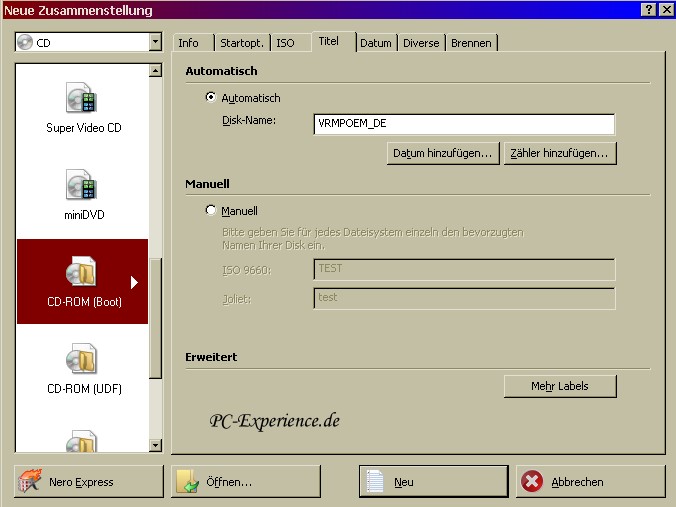The image size is (676, 507).
Task: Click the Nero Express flame icon
Action: pos(31,481)
